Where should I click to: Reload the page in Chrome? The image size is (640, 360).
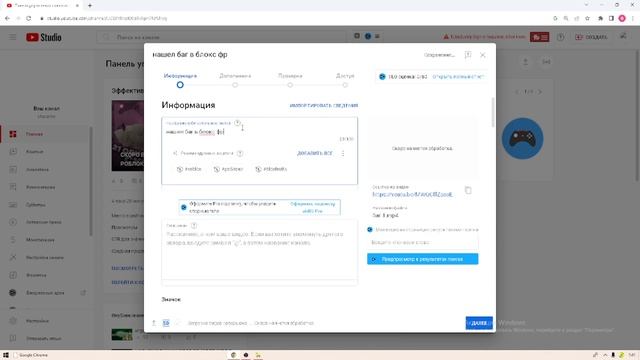coord(28,18)
